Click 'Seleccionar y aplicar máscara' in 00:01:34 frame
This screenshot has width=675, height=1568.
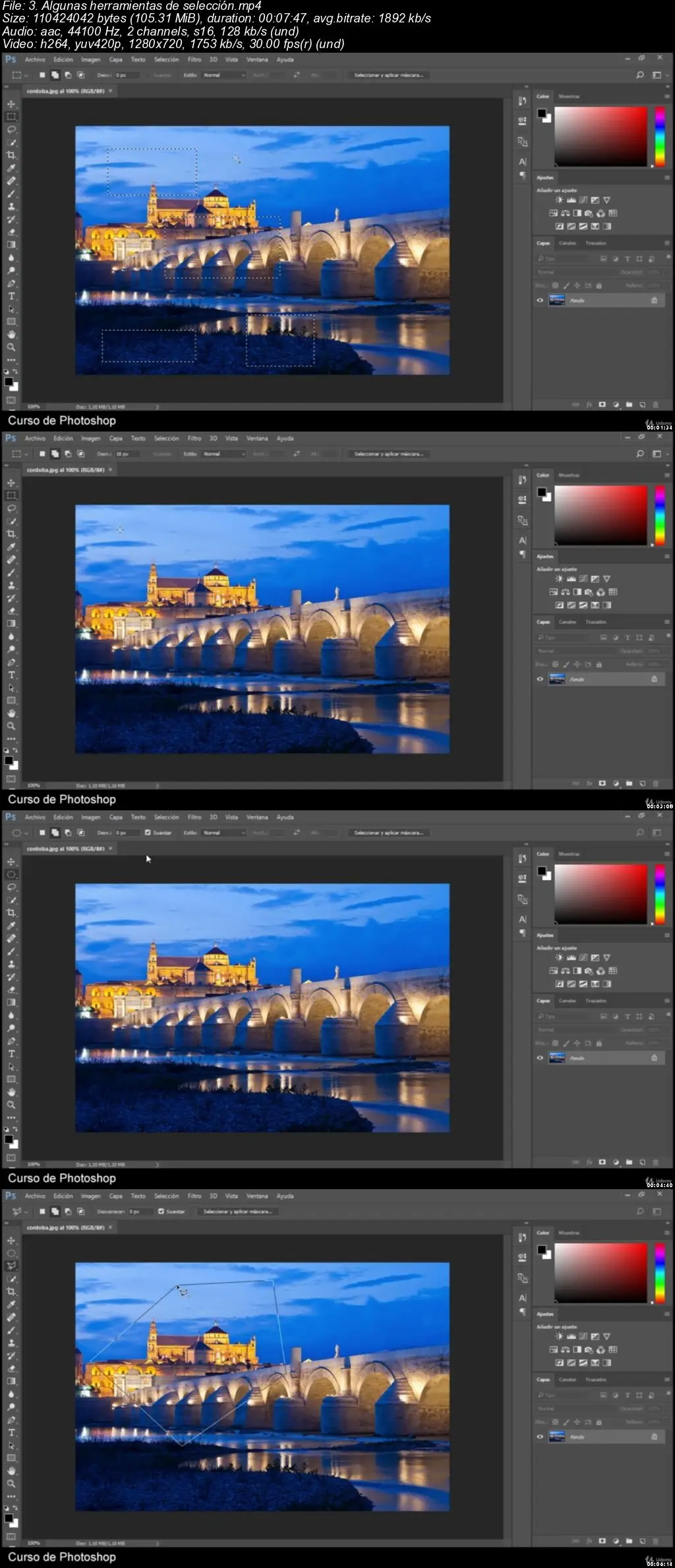[389, 75]
